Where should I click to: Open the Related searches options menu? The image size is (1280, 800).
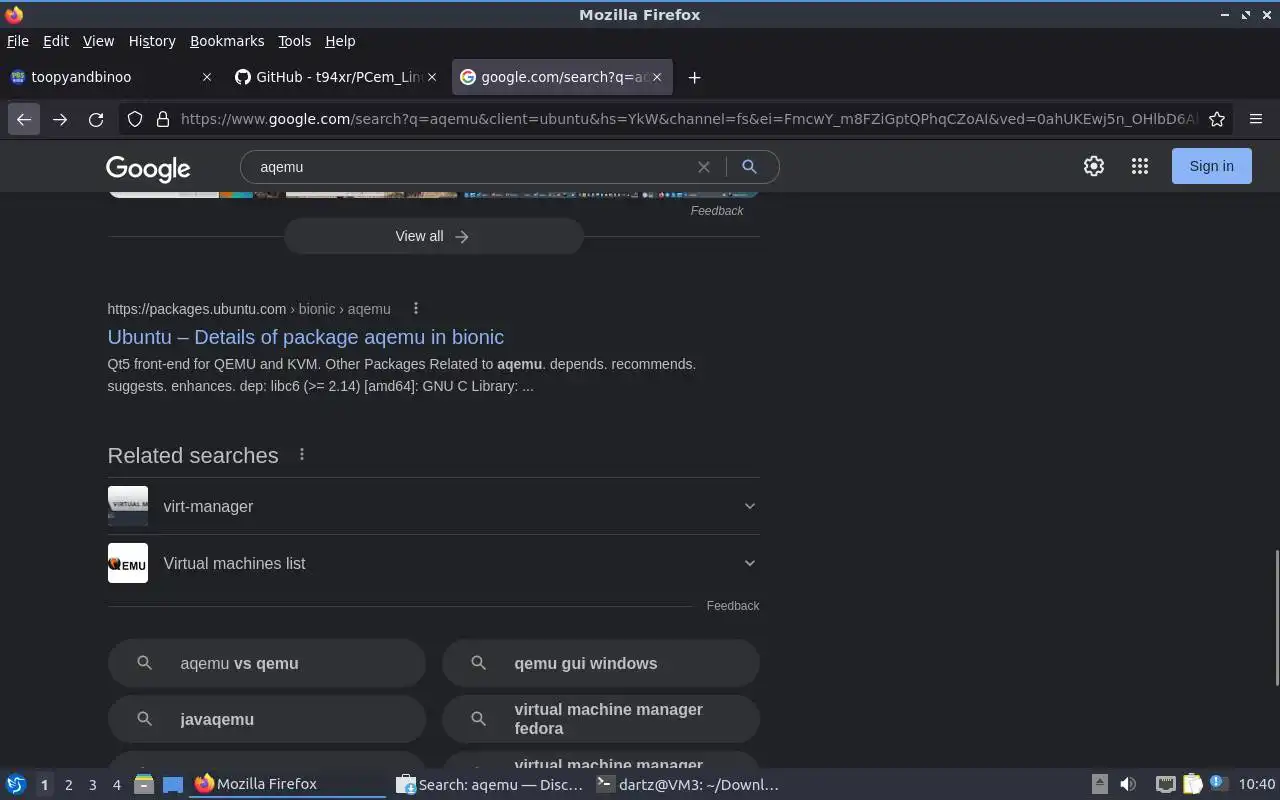(302, 454)
